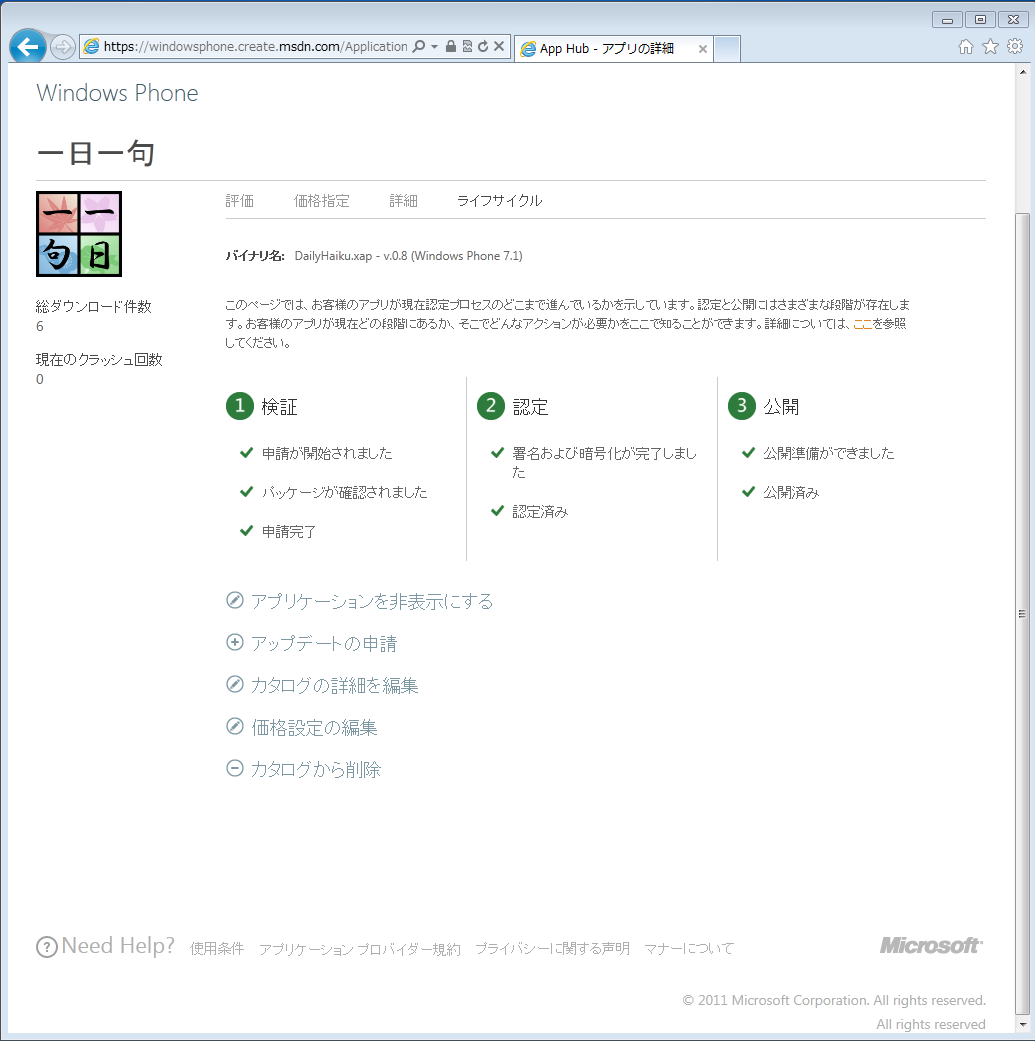Click the 申請完了 status row
The width and height of the screenshot is (1035, 1041).
pos(278,532)
